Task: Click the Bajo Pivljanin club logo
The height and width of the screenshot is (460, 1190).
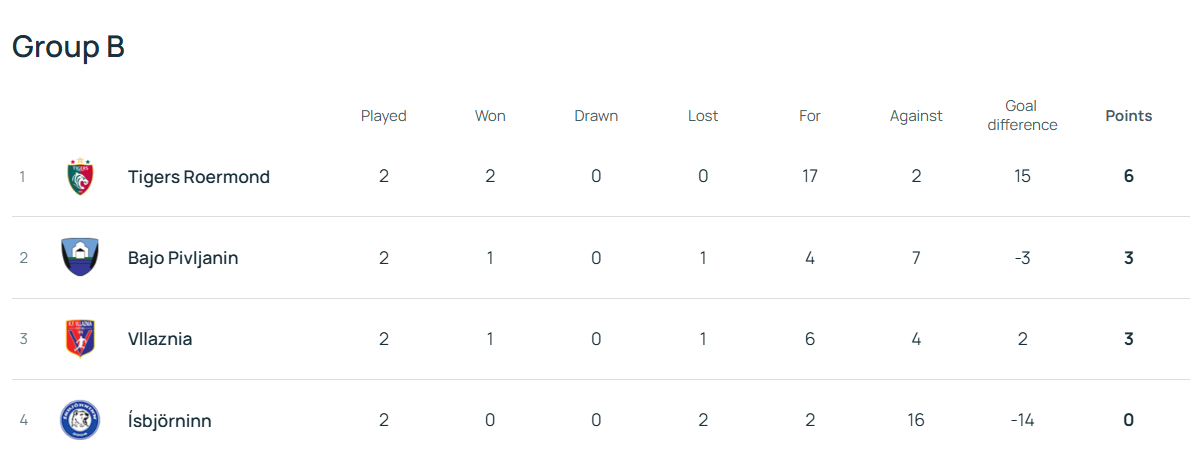Action: tap(80, 258)
